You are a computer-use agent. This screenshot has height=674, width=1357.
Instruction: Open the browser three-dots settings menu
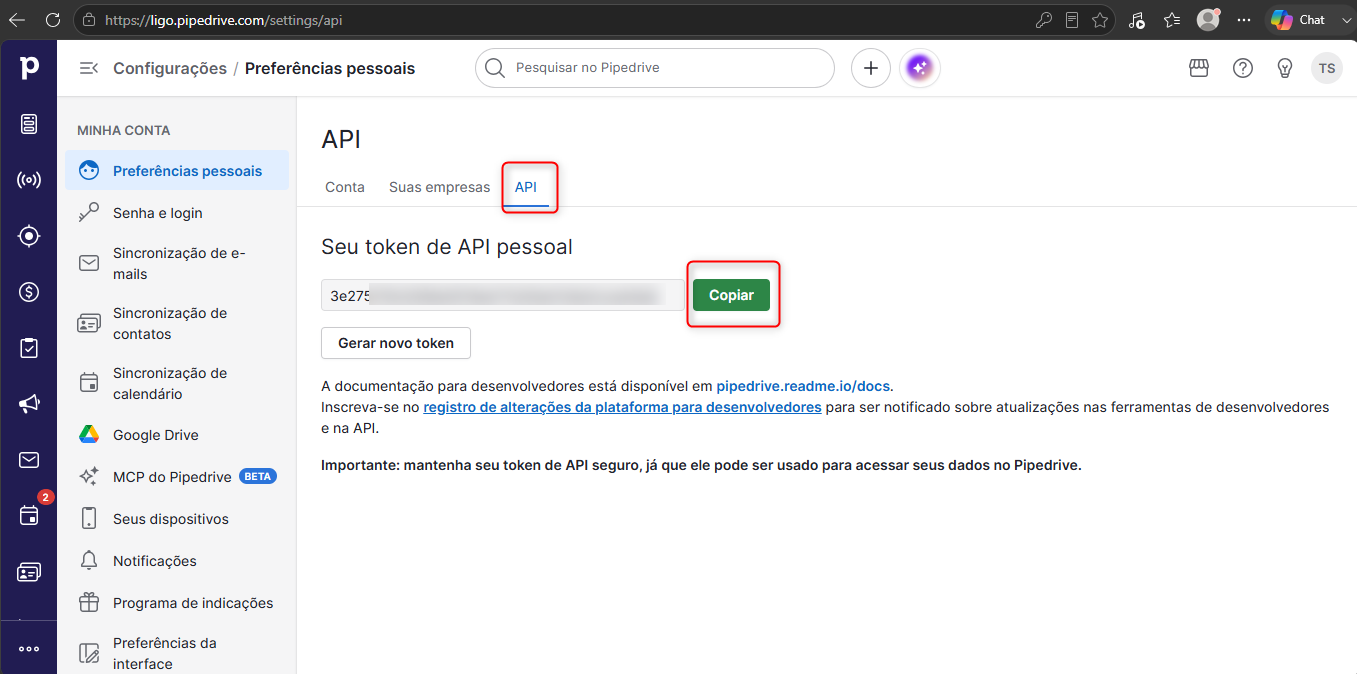(1244, 20)
